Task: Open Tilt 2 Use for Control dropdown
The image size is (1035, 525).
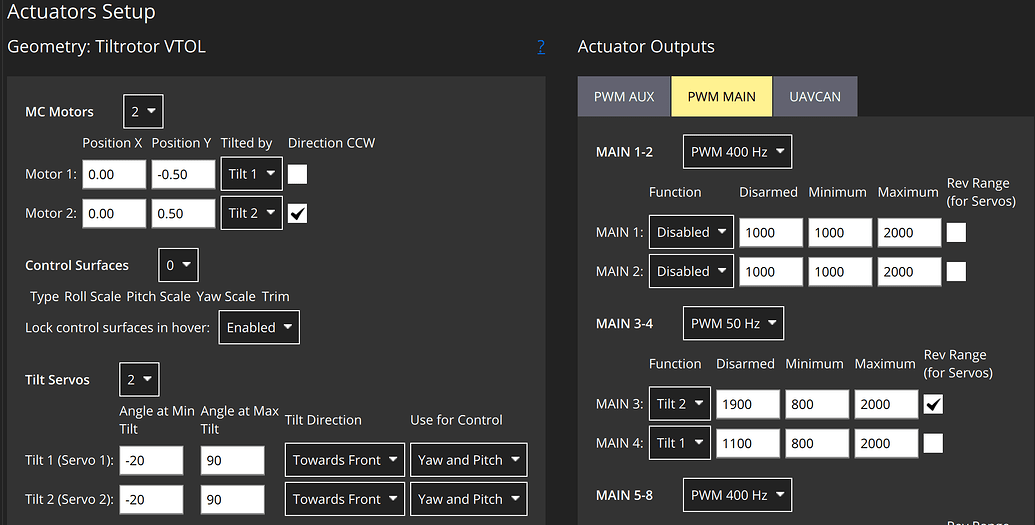Action: [469, 499]
